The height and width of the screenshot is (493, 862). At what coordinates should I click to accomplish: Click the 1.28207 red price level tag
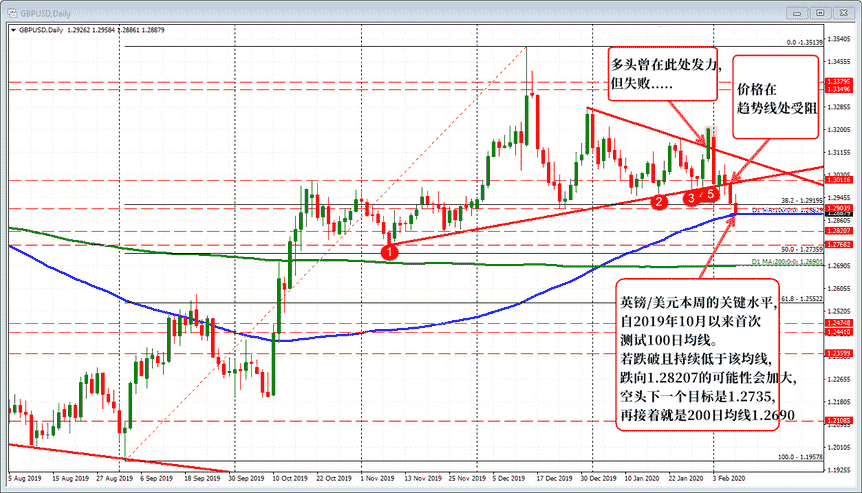[x=836, y=230]
